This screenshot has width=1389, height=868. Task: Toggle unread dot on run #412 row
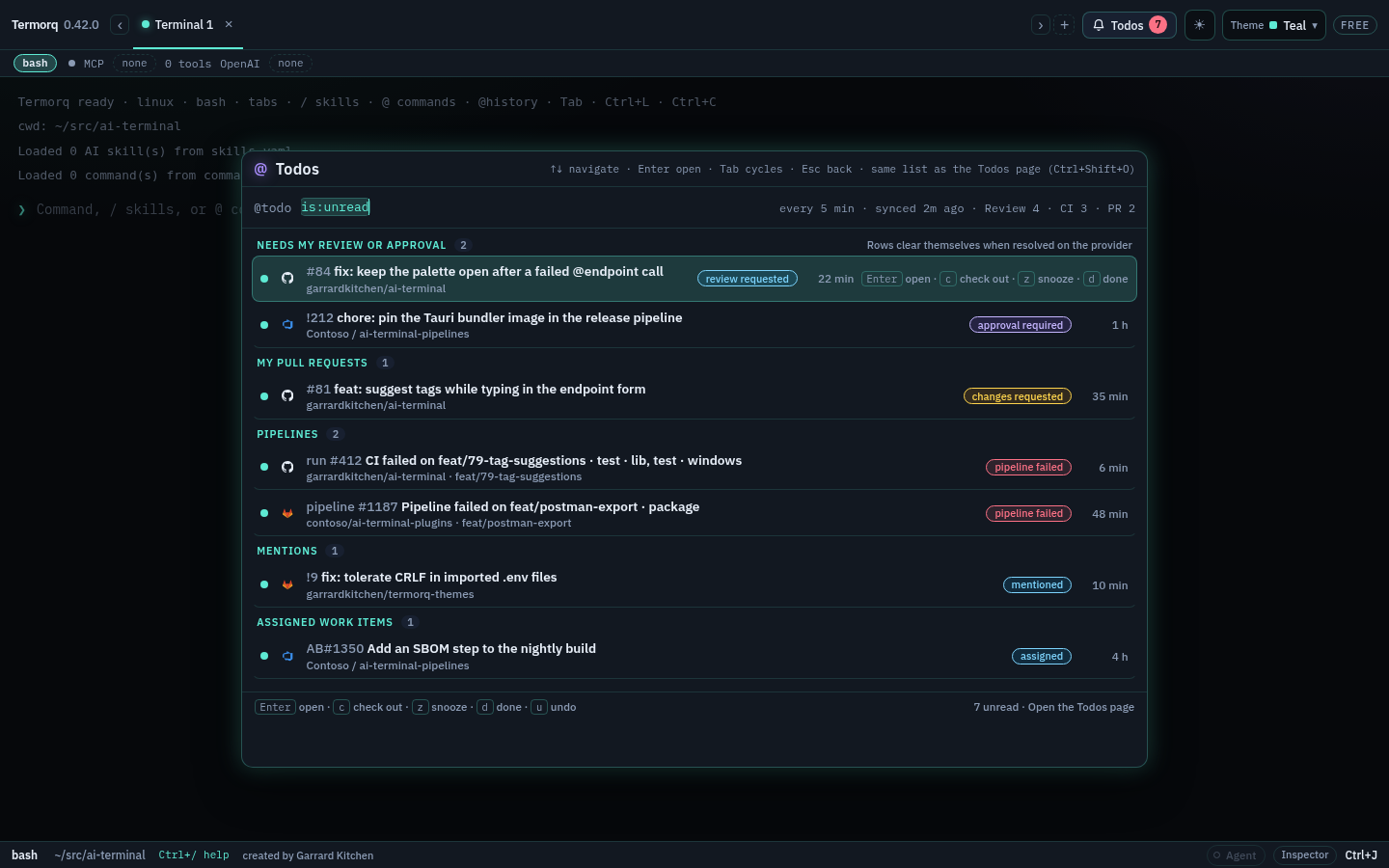pyautogui.click(x=264, y=468)
